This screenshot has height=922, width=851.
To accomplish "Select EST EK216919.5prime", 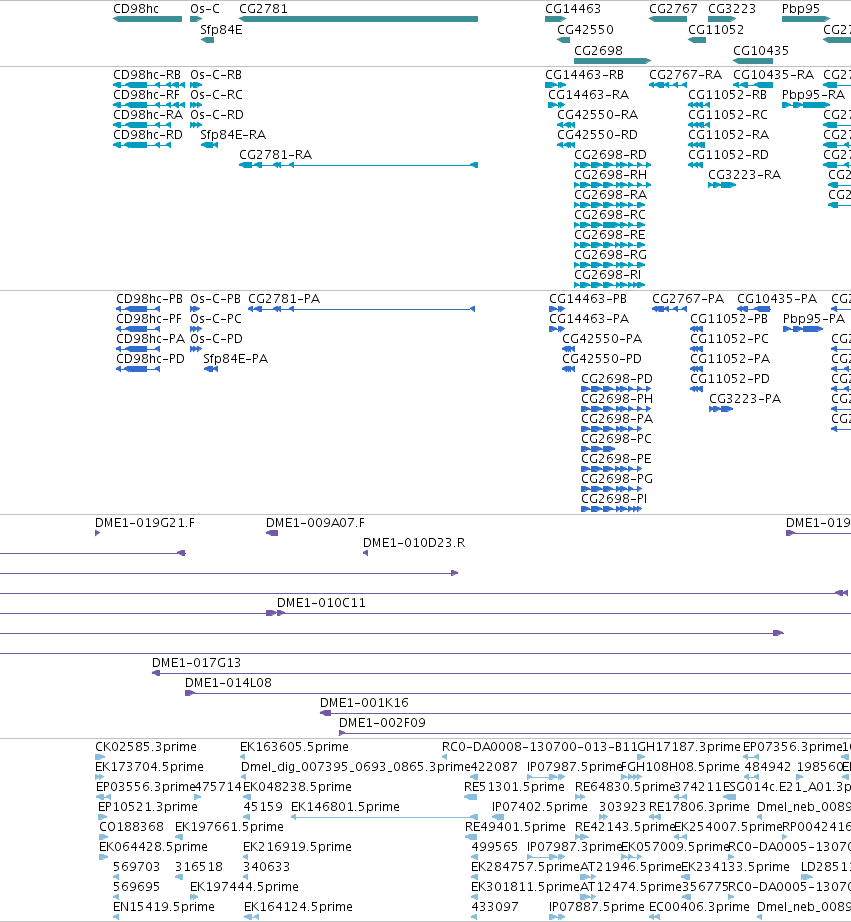I will (246, 857).
